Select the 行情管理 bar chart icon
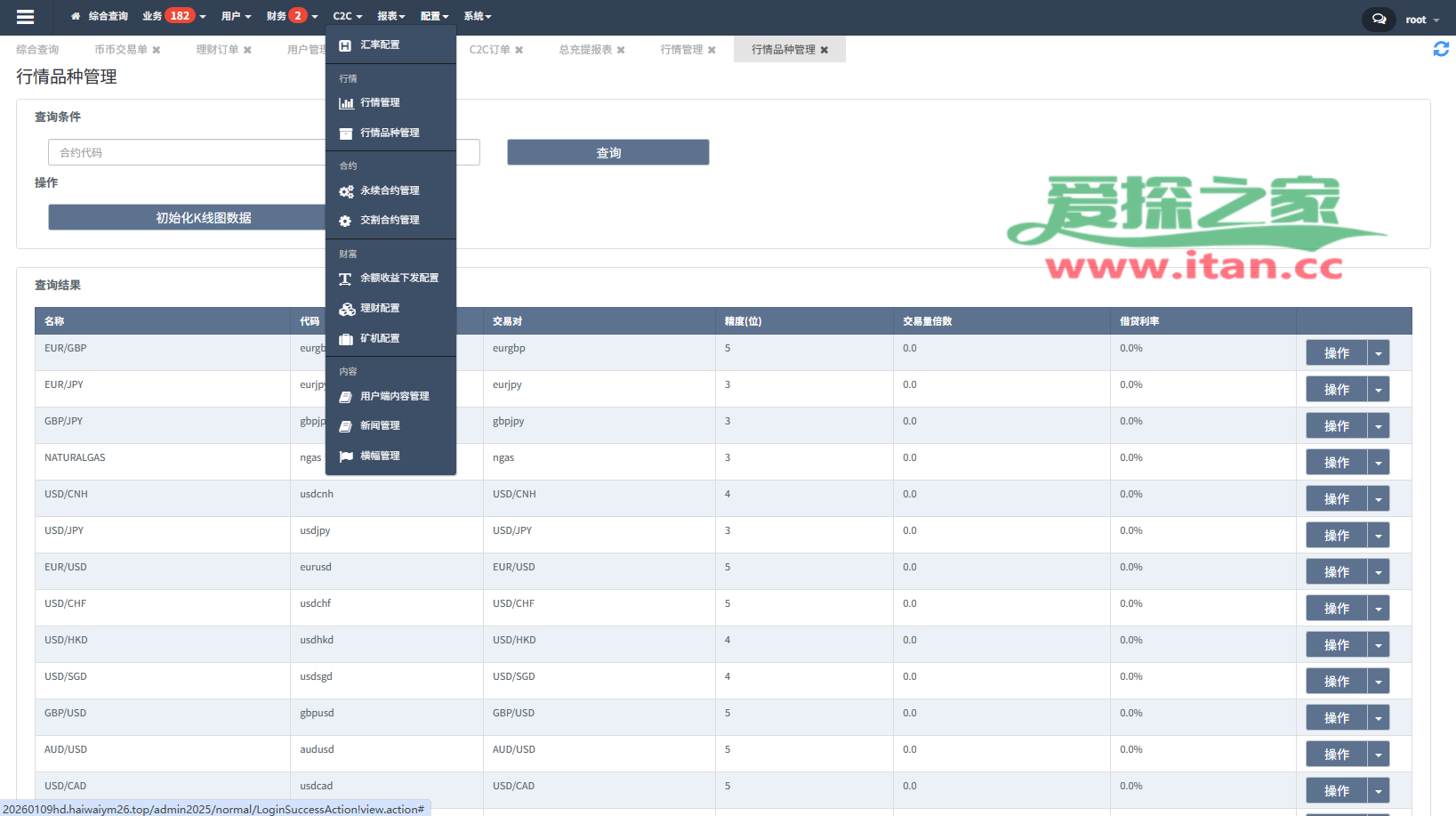The image size is (1456, 816). (x=346, y=103)
